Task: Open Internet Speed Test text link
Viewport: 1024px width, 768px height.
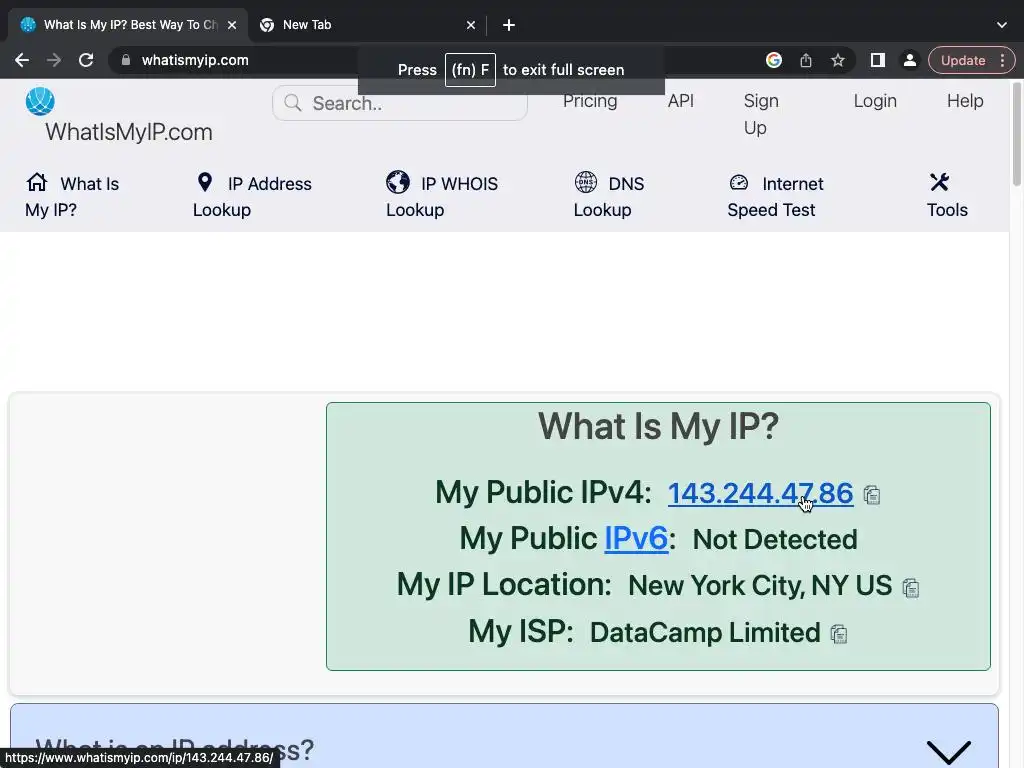Action: [x=775, y=197]
